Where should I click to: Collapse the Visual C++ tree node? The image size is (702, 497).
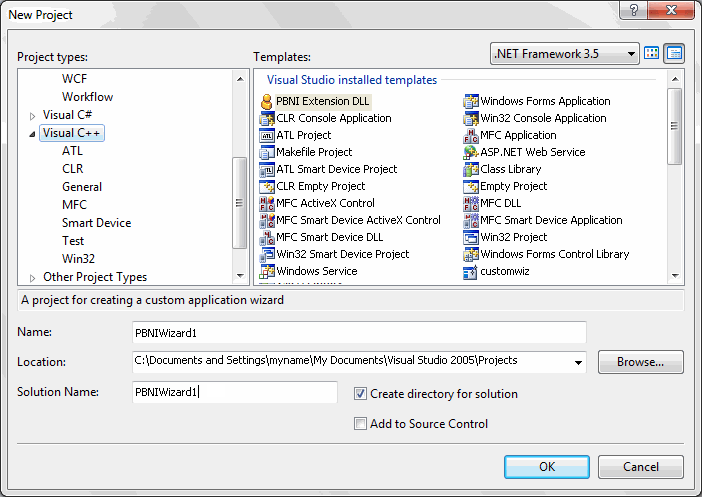[x=33, y=134]
